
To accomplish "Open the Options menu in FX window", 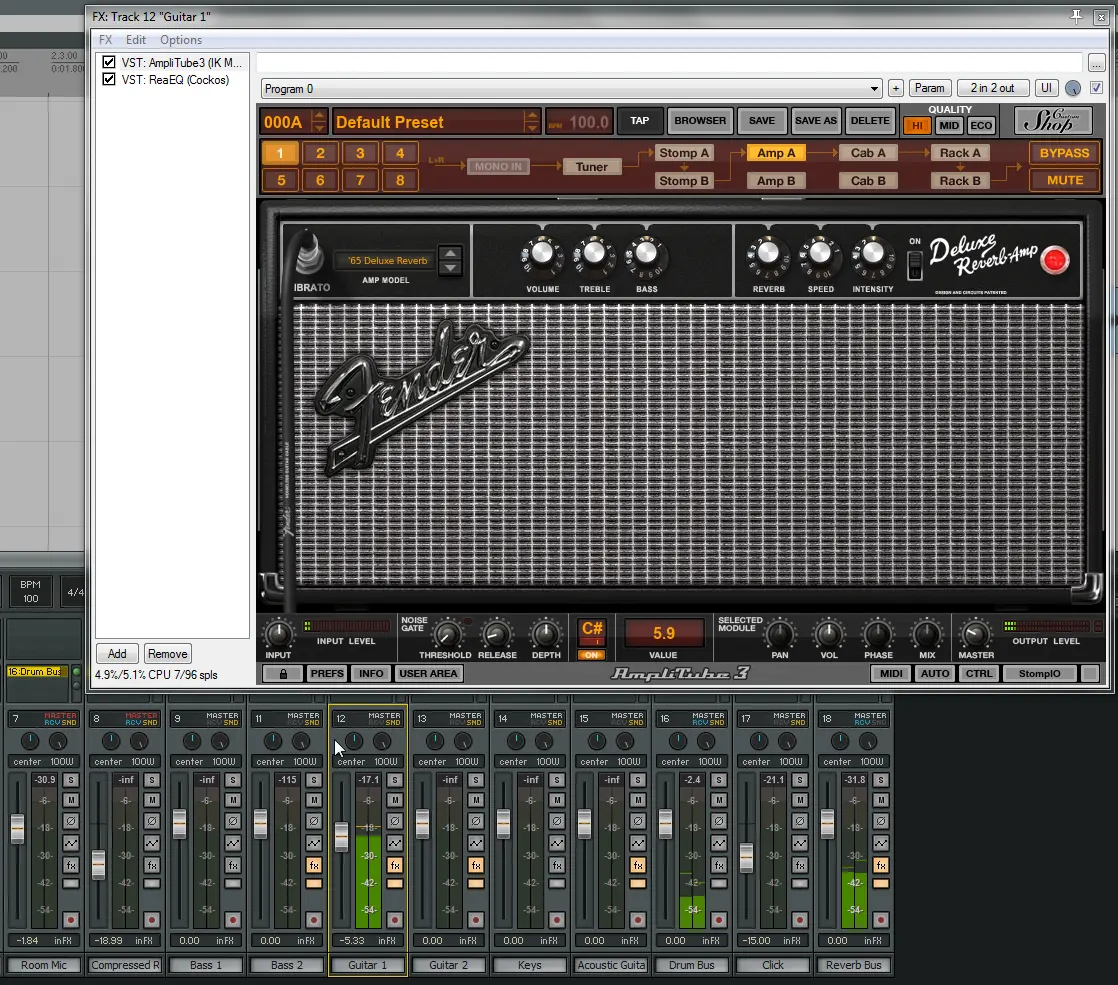I will 180,40.
